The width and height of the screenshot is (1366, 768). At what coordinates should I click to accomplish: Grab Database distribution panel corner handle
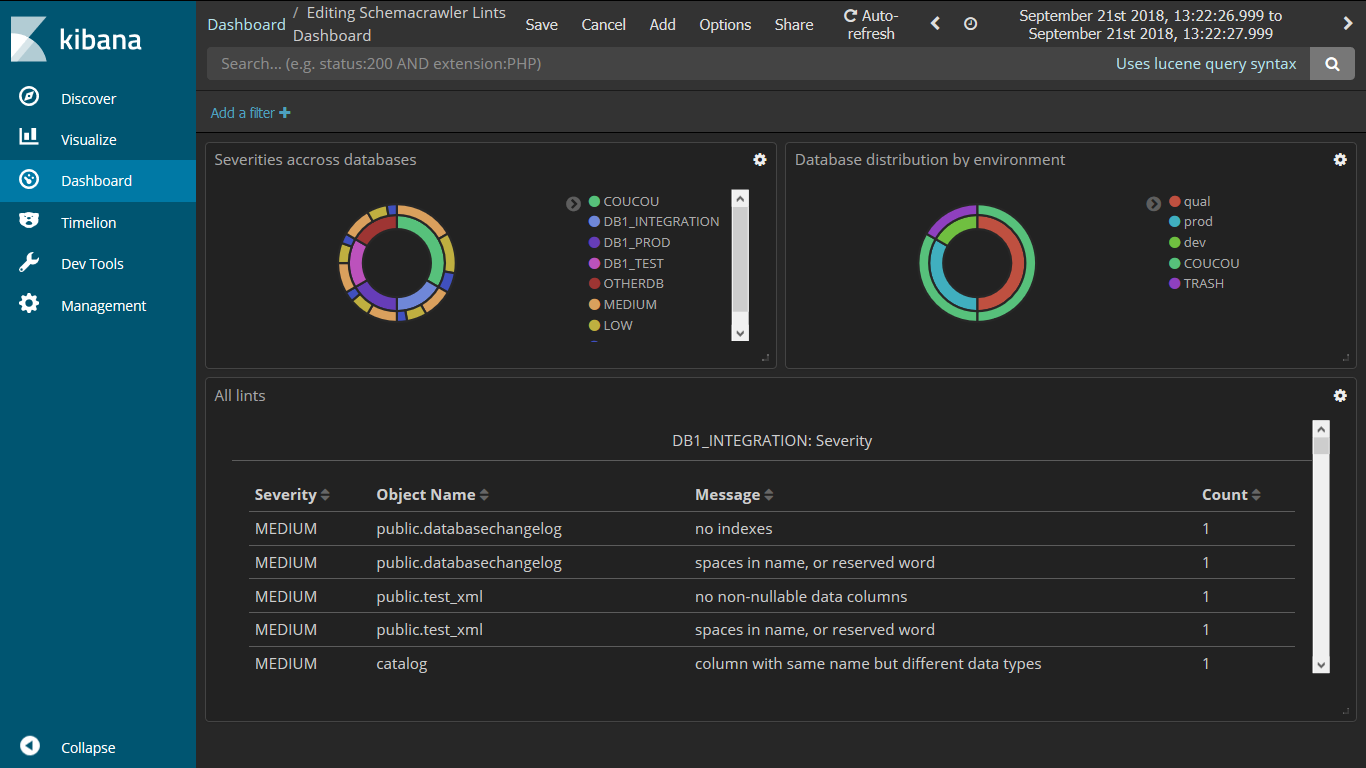click(1345, 357)
